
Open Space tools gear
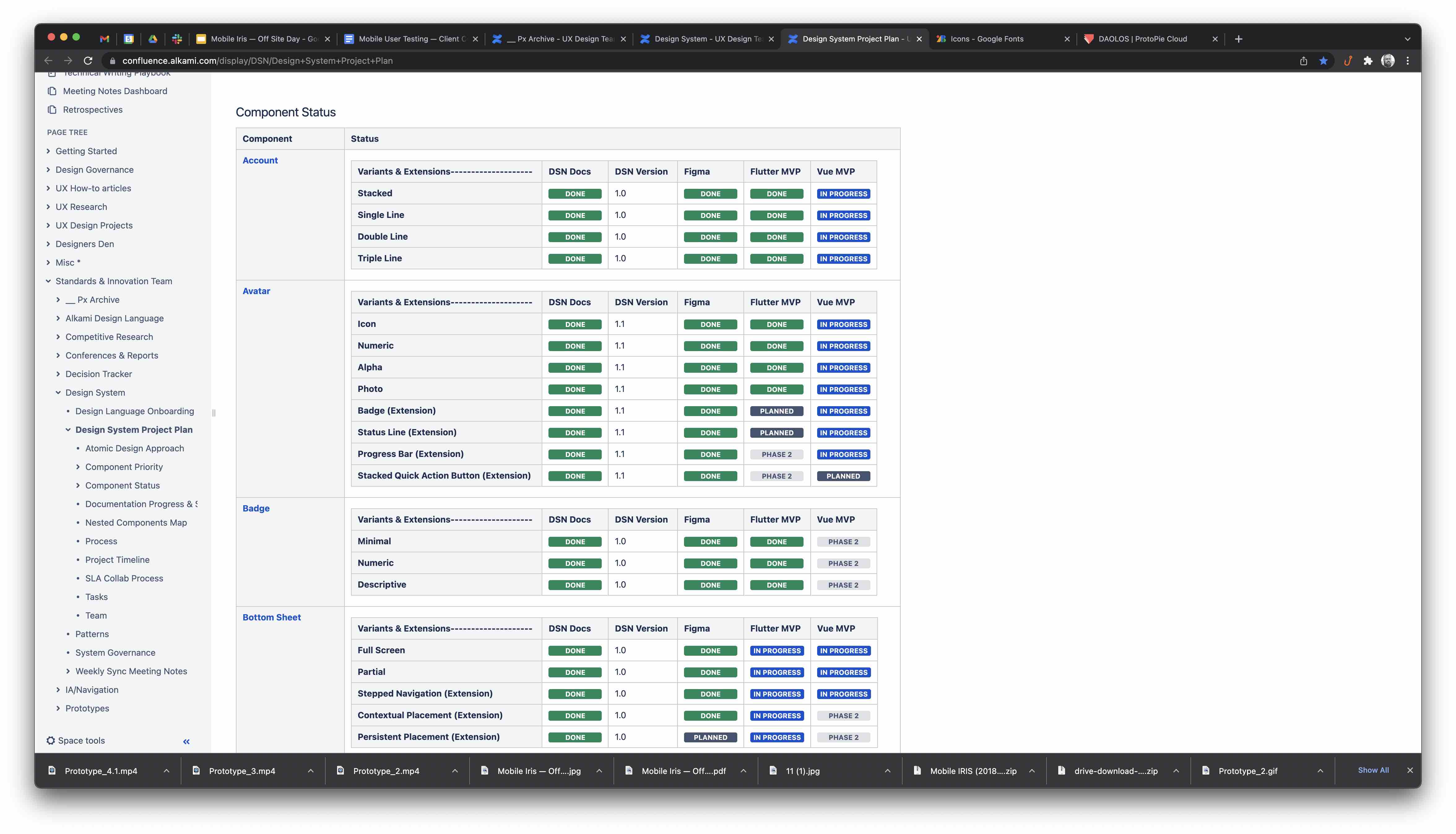click(51, 741)
